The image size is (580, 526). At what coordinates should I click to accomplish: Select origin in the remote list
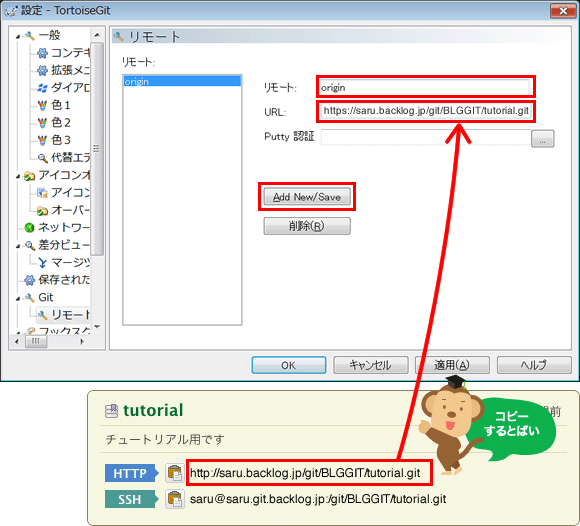(182, 81)
